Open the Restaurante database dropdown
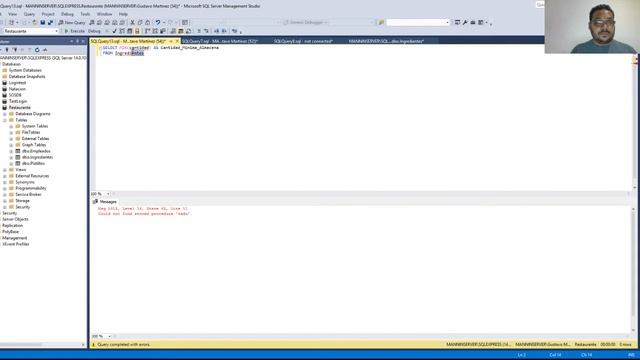640x360 pixels. tap(56, 31)
